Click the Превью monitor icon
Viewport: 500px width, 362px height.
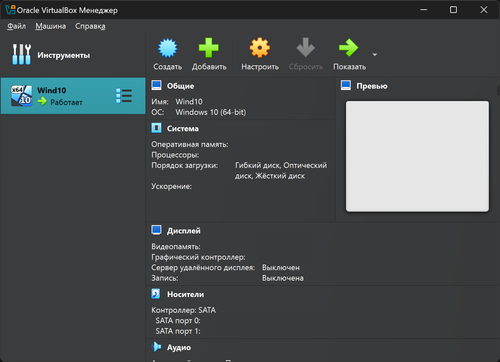pos(346,85)
